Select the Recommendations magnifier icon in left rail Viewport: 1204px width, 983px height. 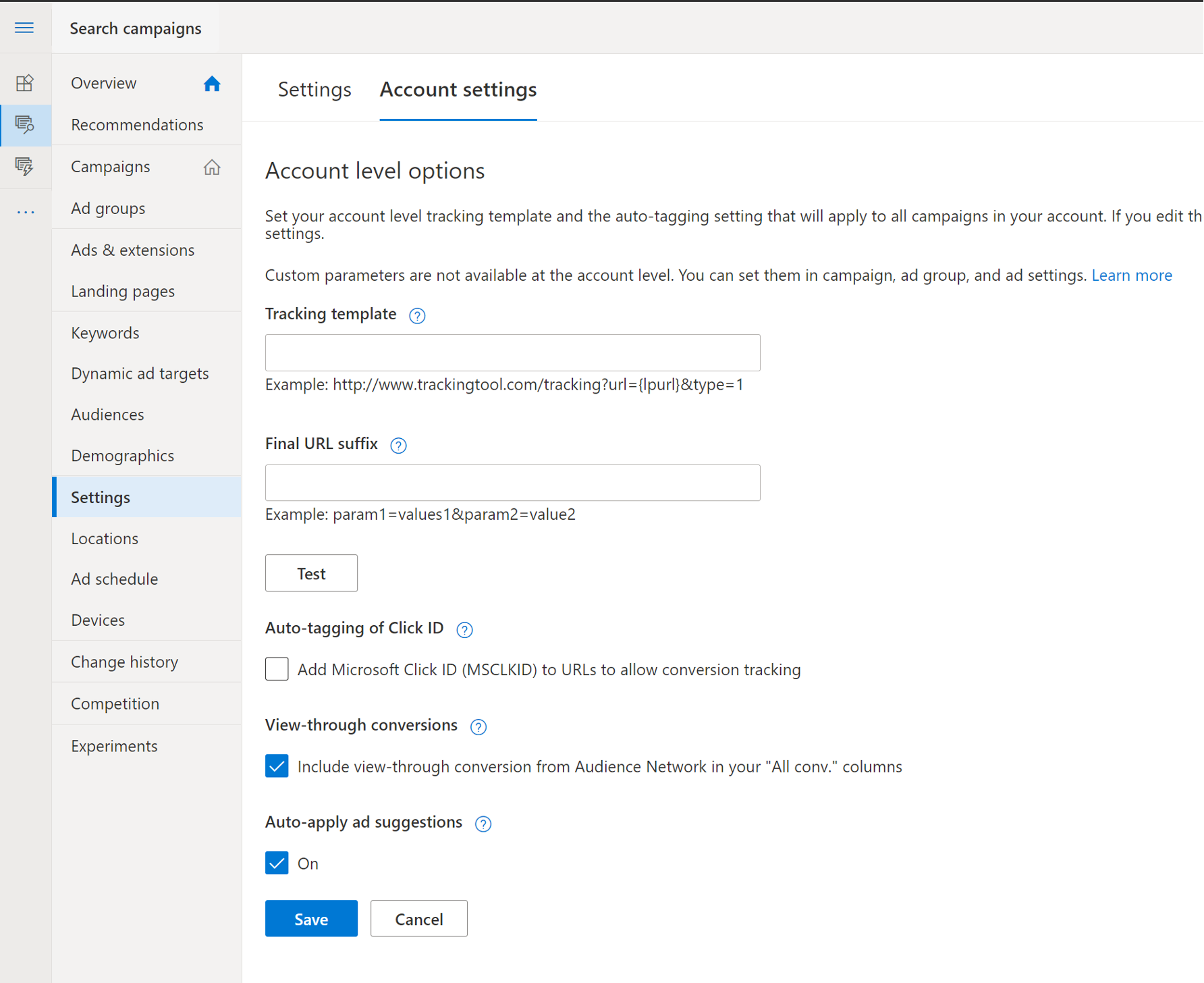pyautogui.click(x=25, y=125)
